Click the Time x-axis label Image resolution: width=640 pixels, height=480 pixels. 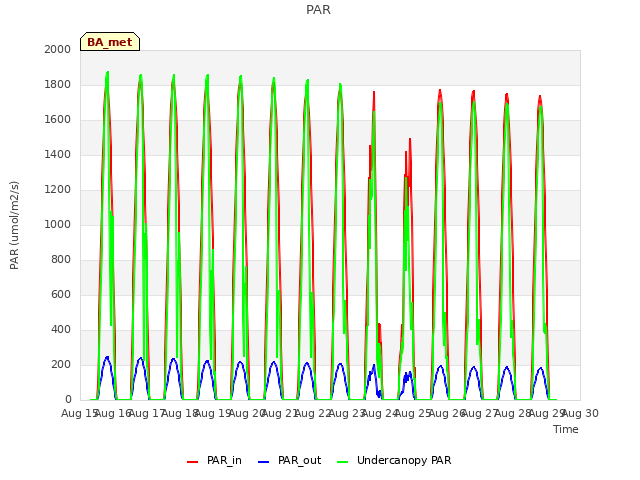(566, 429)
